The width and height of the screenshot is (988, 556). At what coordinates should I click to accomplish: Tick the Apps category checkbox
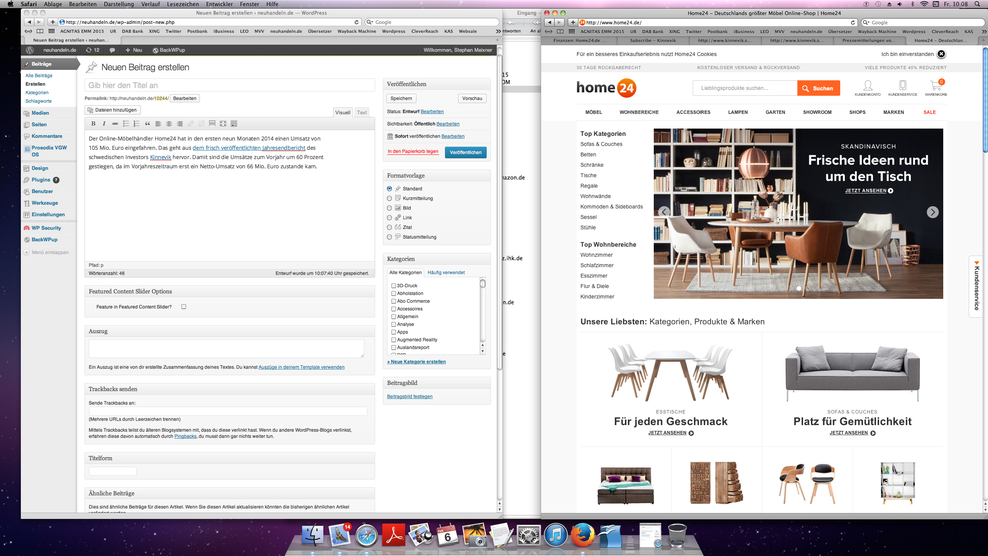click(394, 332)
